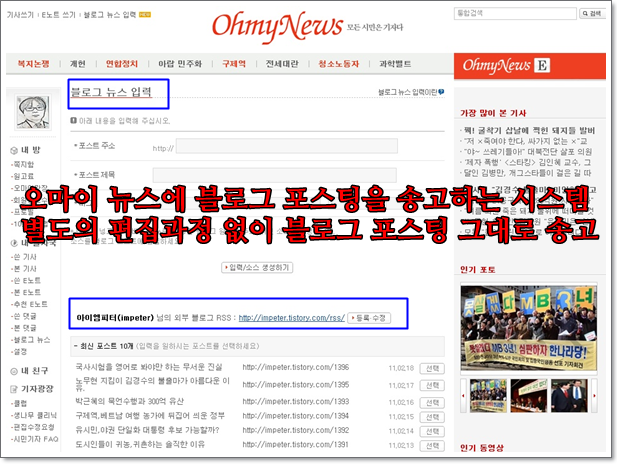This screenshot has height=464, width=618.
Task: Click the 블로그 뉴스 입력이란 help link
Action: pyautogui.click(x=408, y=92)
